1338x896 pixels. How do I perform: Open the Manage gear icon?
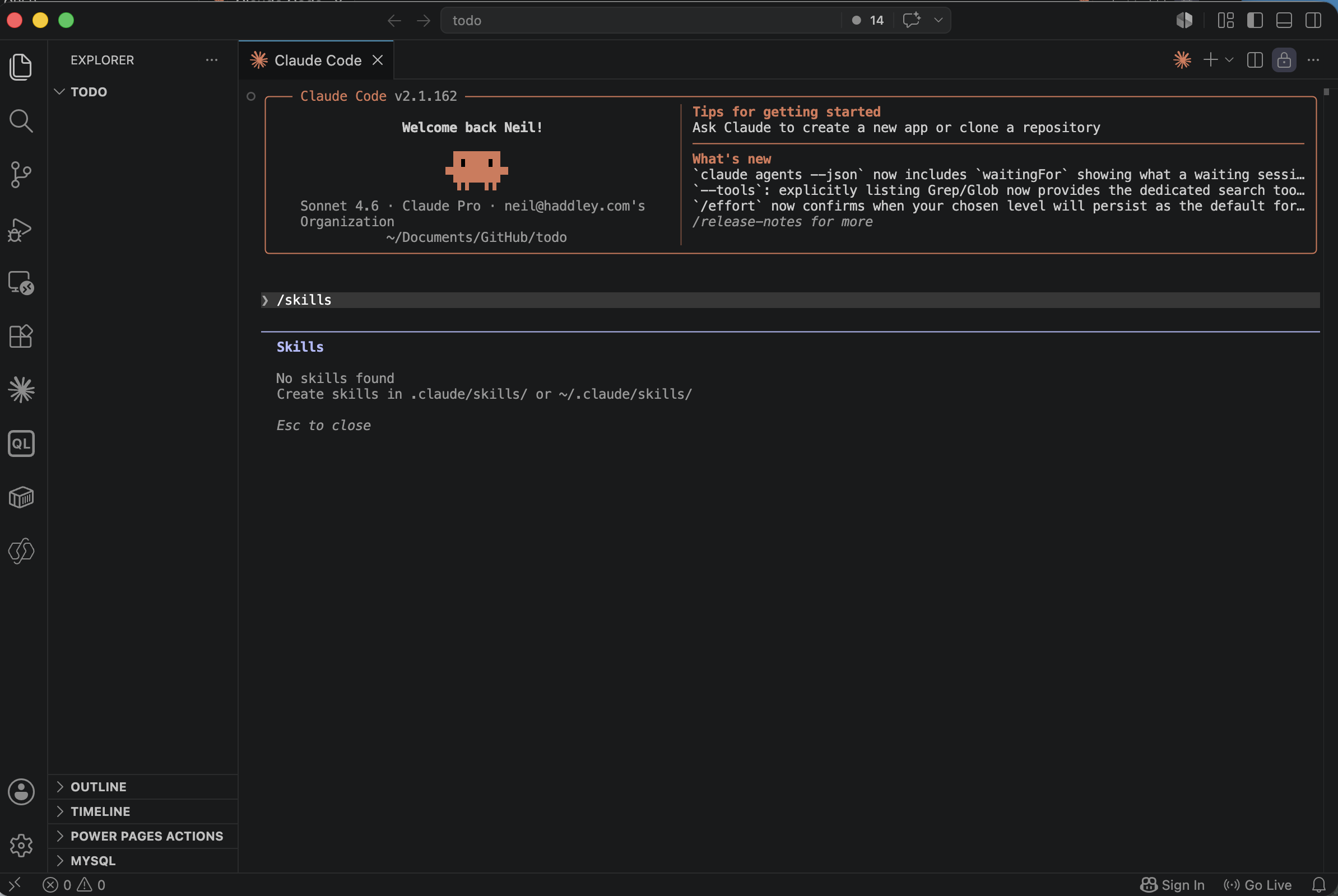[x=21, y=845]
